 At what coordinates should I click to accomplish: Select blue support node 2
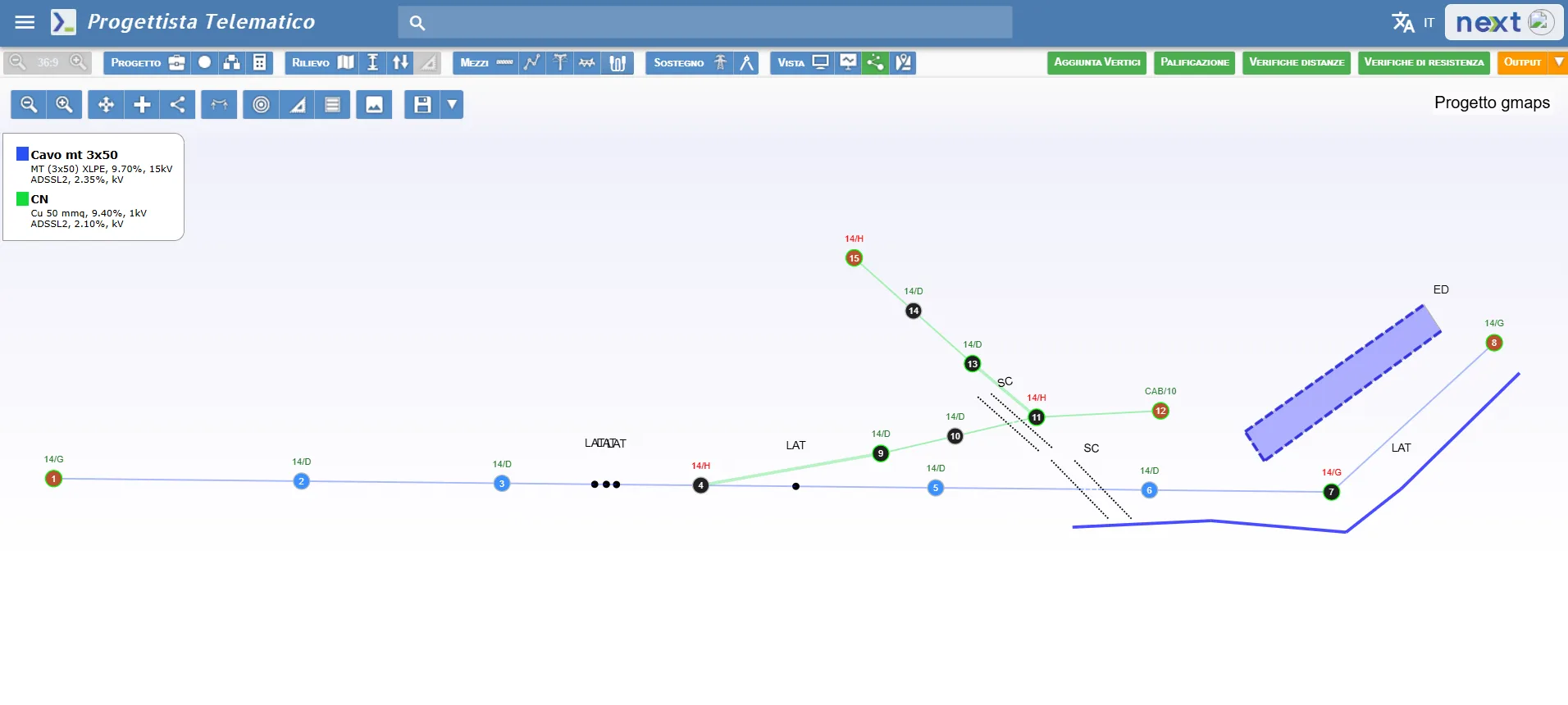(302, 481)
